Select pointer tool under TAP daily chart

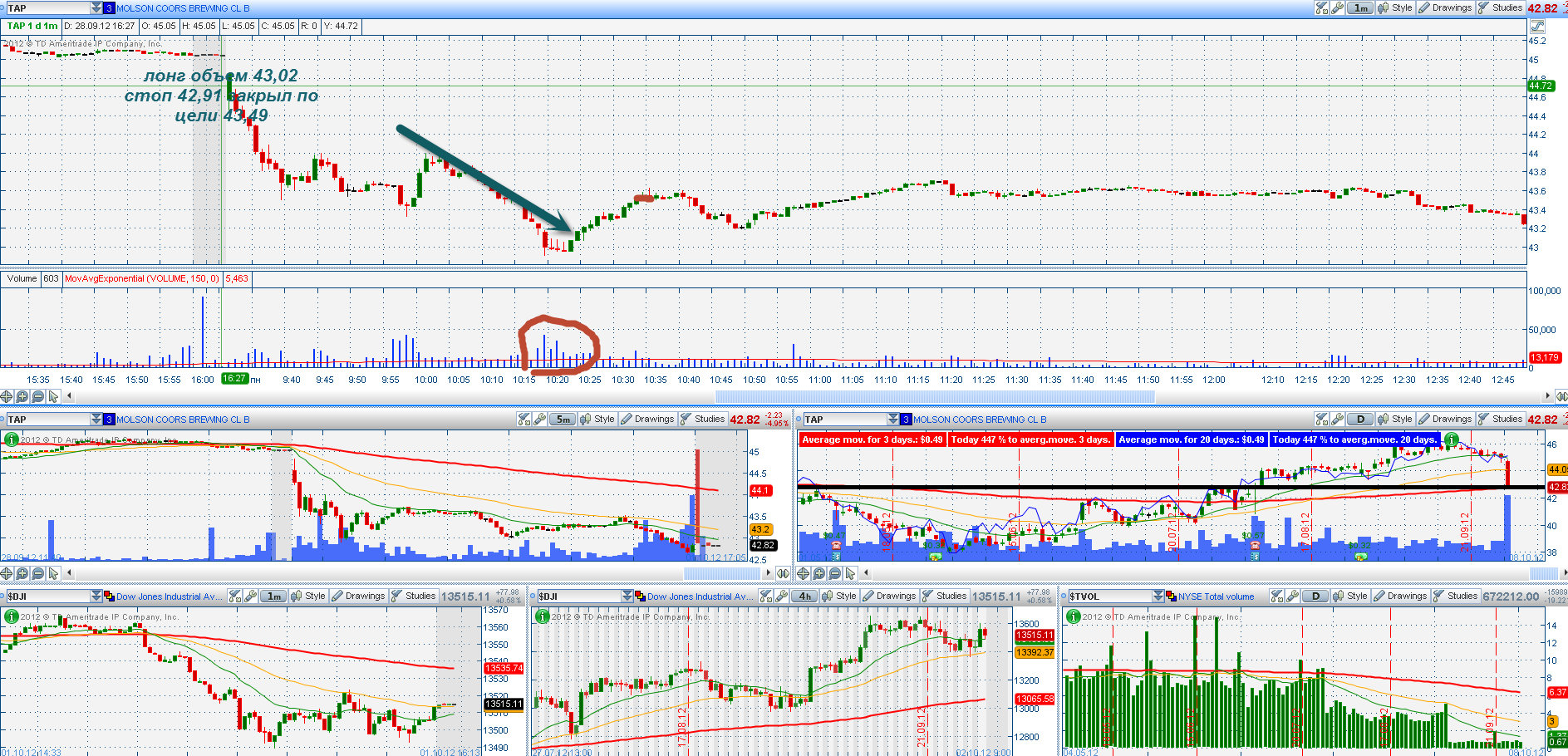tap(851, 573)
